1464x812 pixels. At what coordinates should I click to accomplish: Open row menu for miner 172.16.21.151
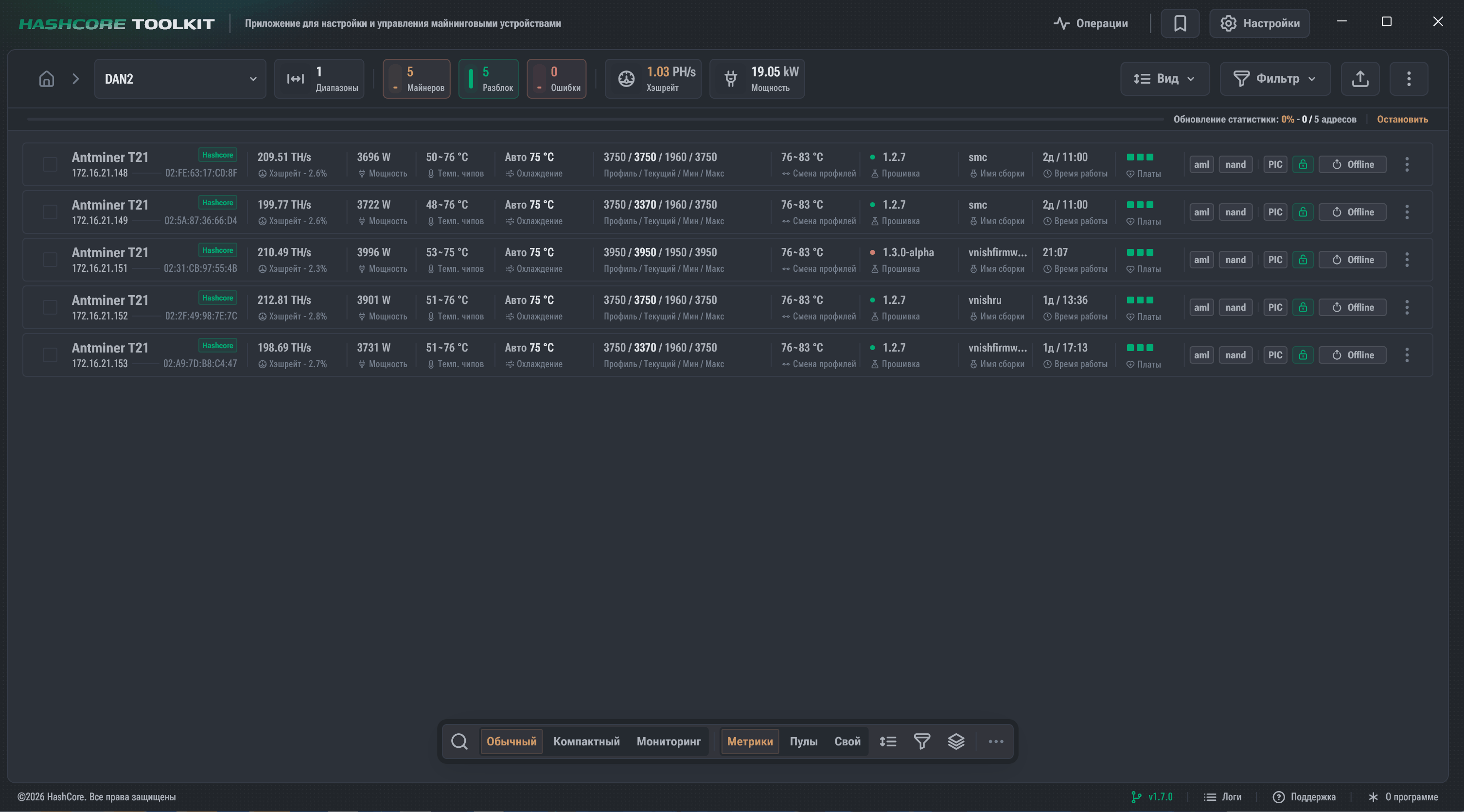[1407, 260]
